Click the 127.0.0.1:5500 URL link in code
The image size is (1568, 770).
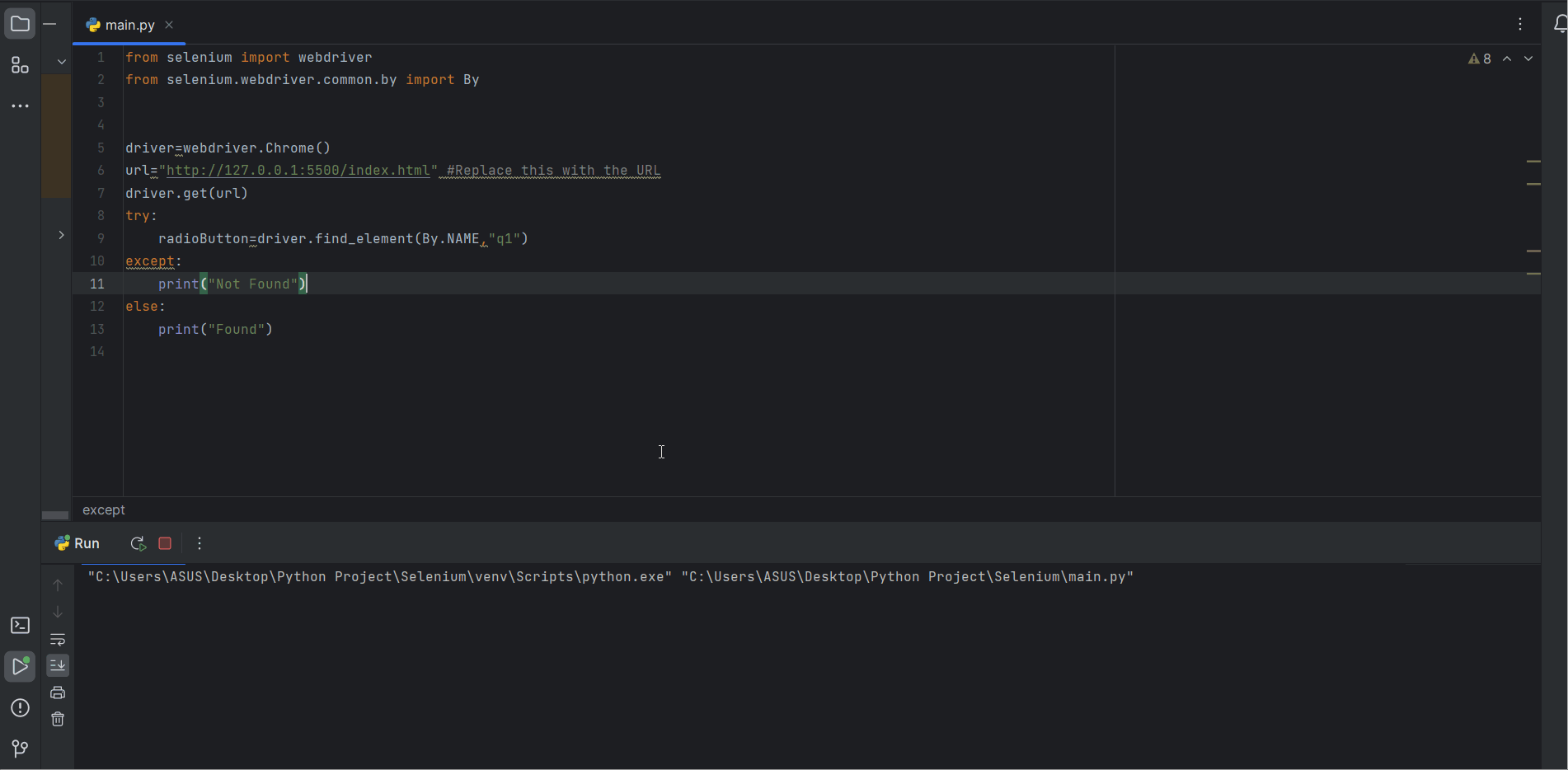pos(298,171)
